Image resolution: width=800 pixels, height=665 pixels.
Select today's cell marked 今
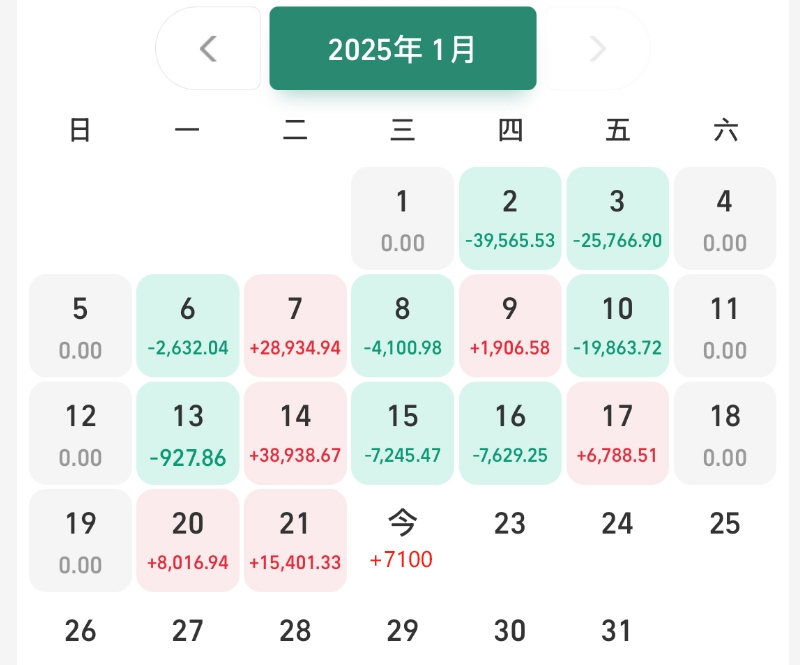pyautogui.click(x=403, y=540)
